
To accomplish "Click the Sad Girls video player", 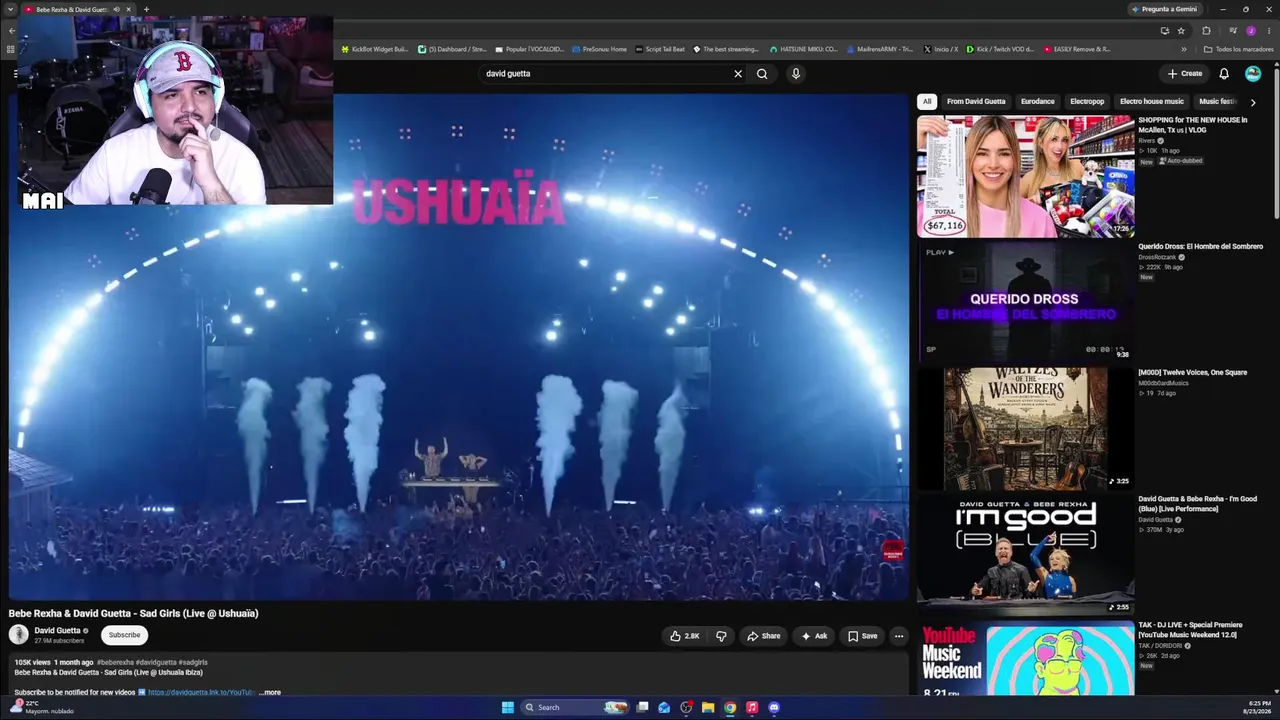I will pyautogui.click(x=459, y=348).
